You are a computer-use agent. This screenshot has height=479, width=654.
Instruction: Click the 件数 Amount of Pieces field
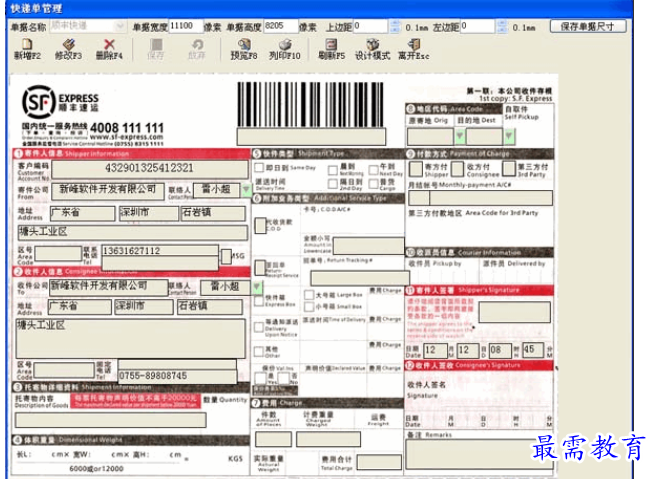click(273, 439)
